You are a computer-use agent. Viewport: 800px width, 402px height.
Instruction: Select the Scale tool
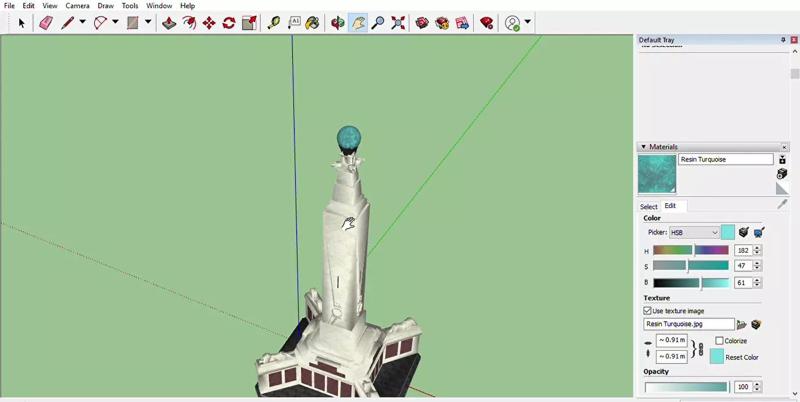pyautogui.click(x=249, y=23)
